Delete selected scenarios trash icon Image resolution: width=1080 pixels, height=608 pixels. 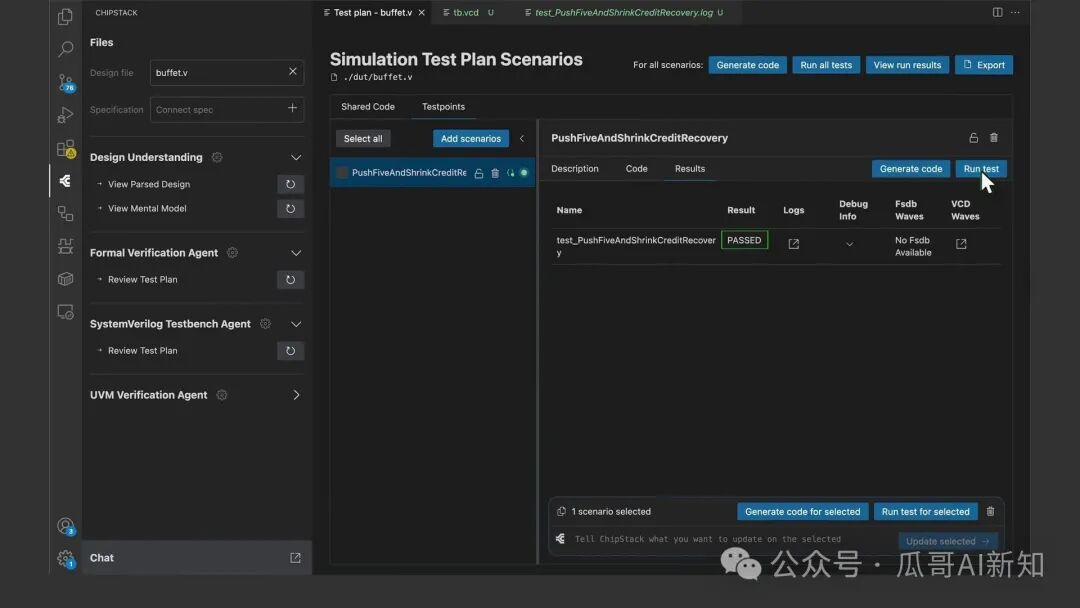[990, 512]
